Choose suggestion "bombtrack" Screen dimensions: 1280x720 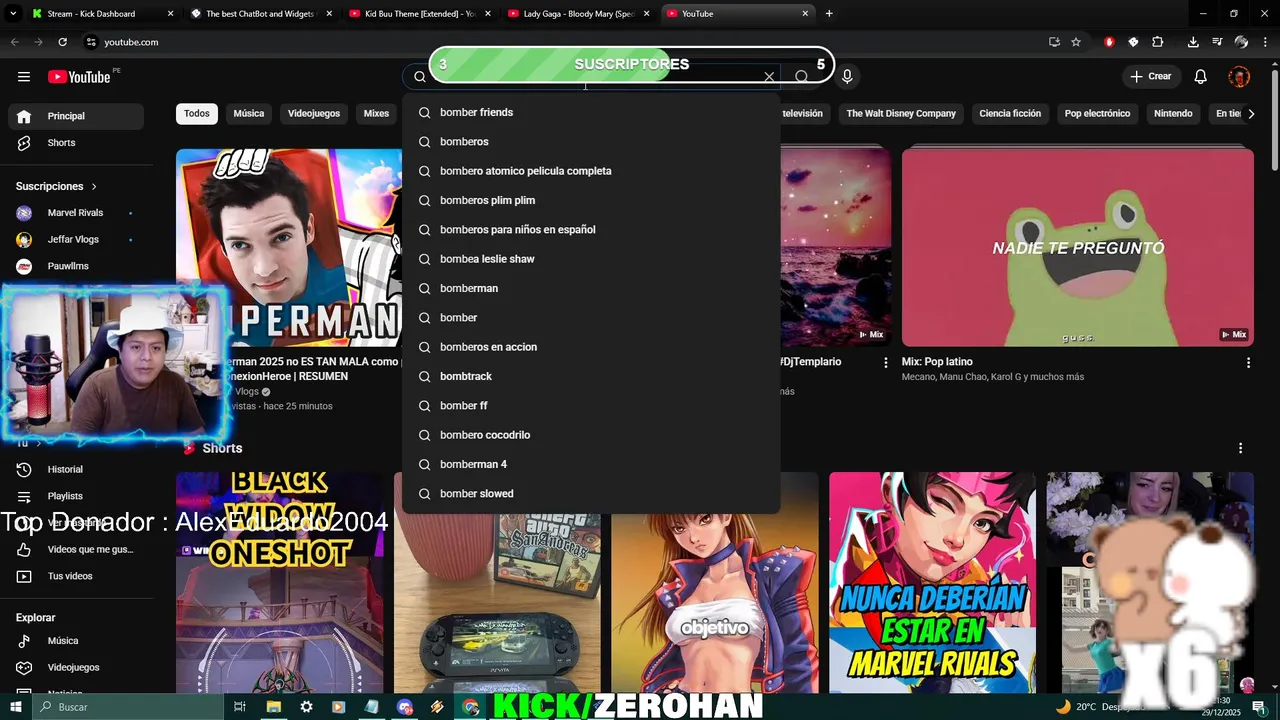click(591, 376)
